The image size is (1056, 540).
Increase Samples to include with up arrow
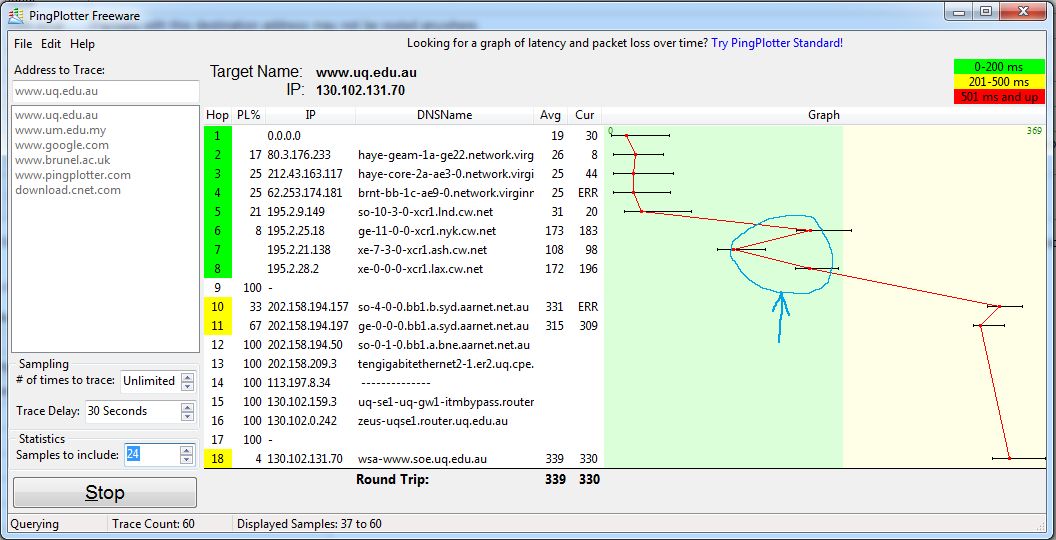coord(187,450)
